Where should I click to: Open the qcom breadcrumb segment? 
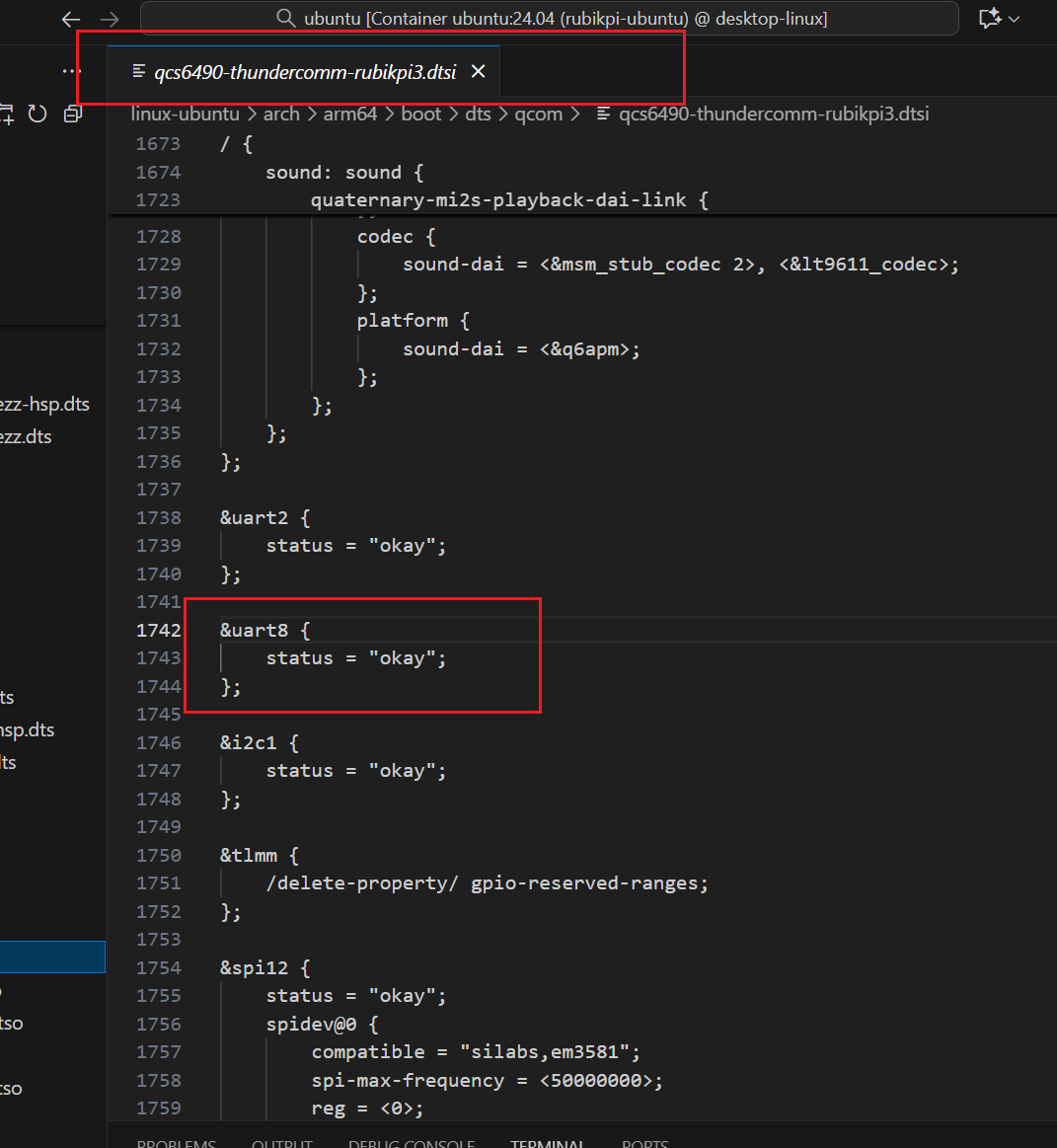click(x=538, y=114)
